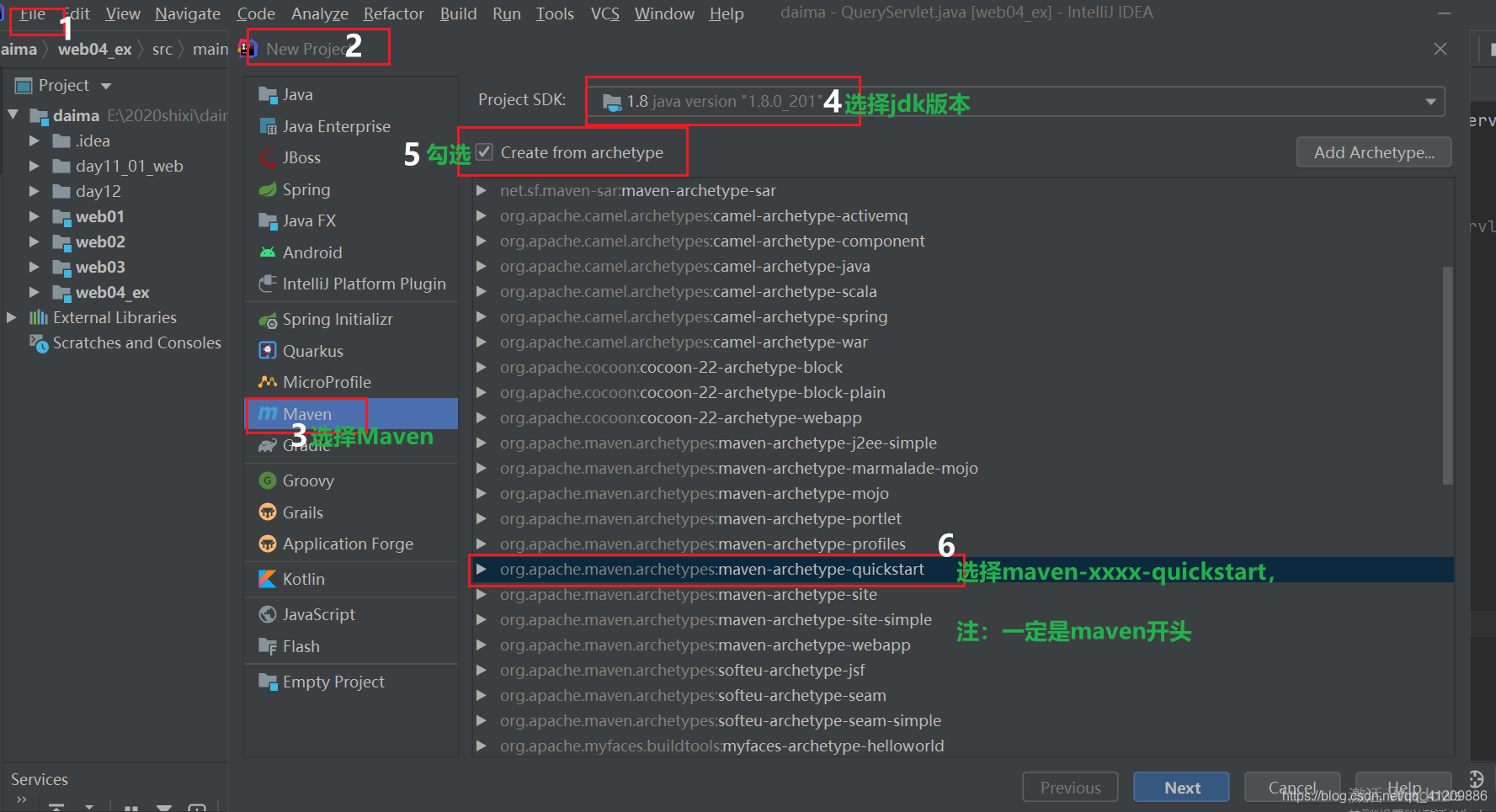This screenshot has height=812, width=1496.
Task: Expand camel-archetype-activemq row
Action: [x=481, y=215]
